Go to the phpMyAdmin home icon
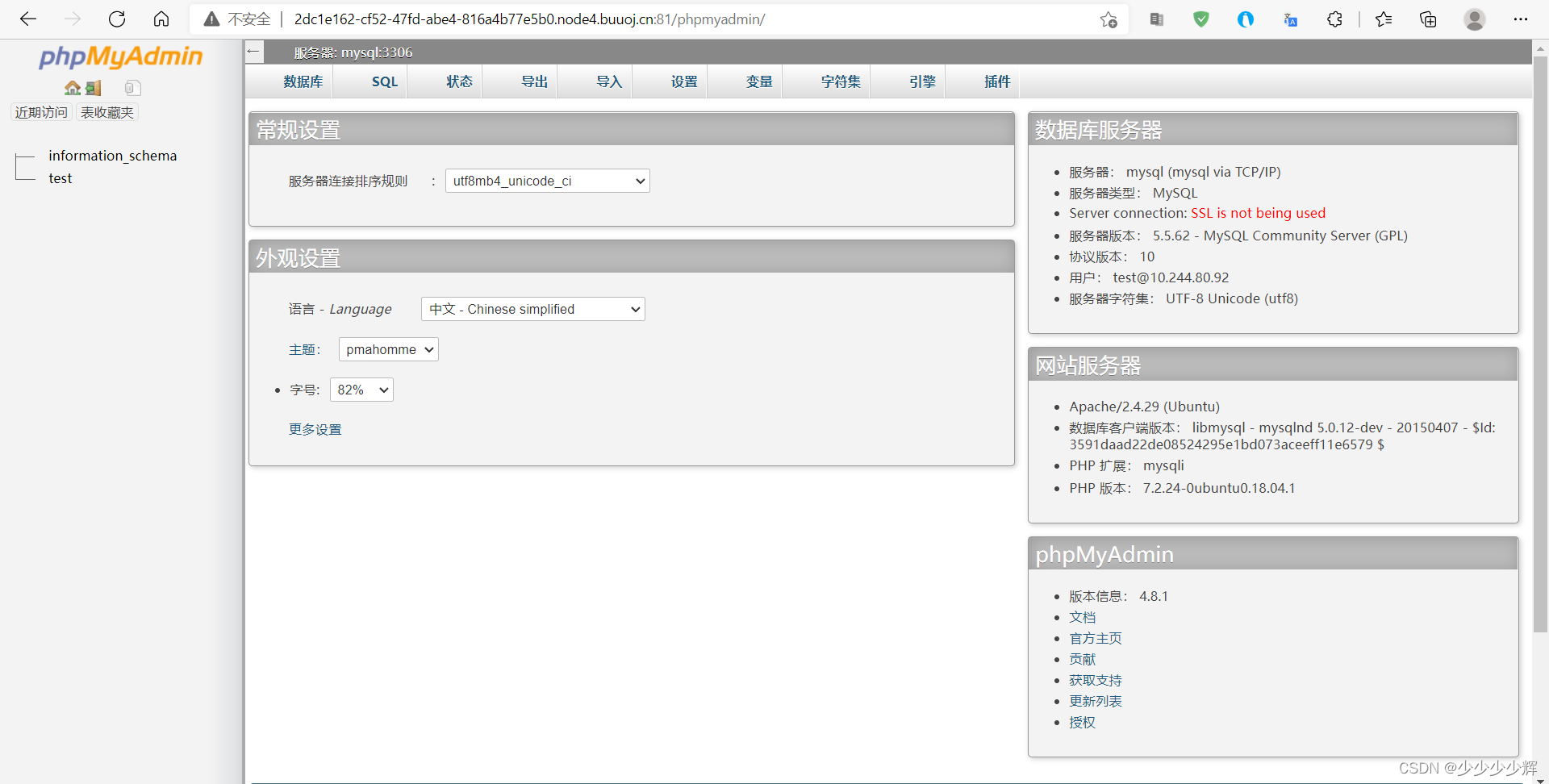This screenshot has width=1549, height=784. (72, 88)
